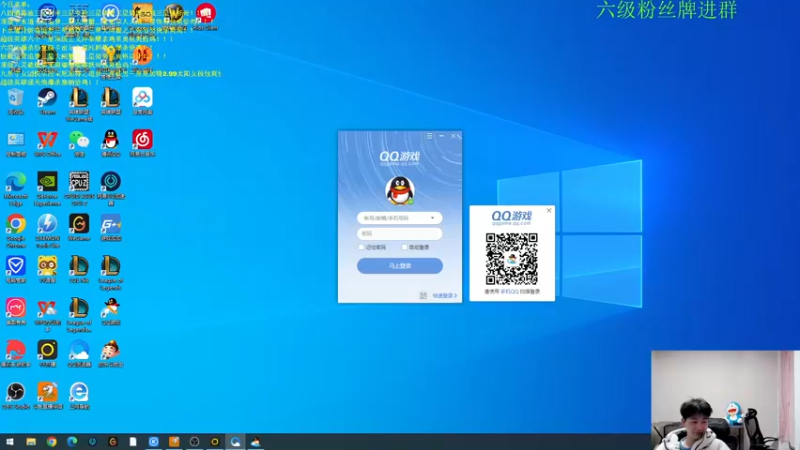This screenshot has width=800, height=450.
Task: Open the GeForce Experience desktop icon
Action: (47, 188)
